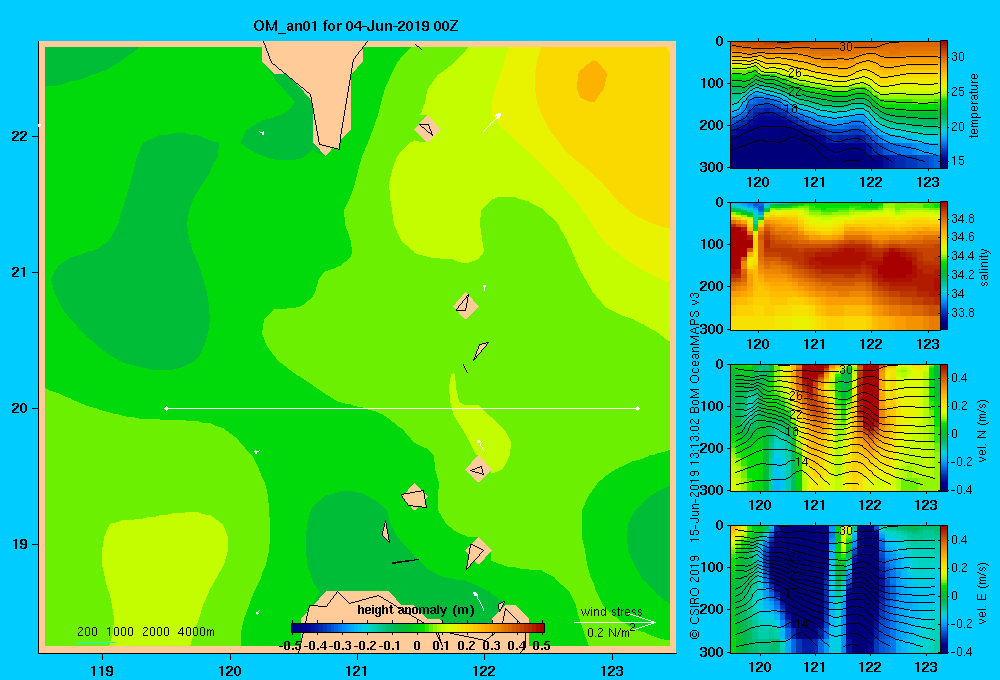Click the wind stress reference arrow
This screenshot has height=680, width=1000.
pos(615,623)
